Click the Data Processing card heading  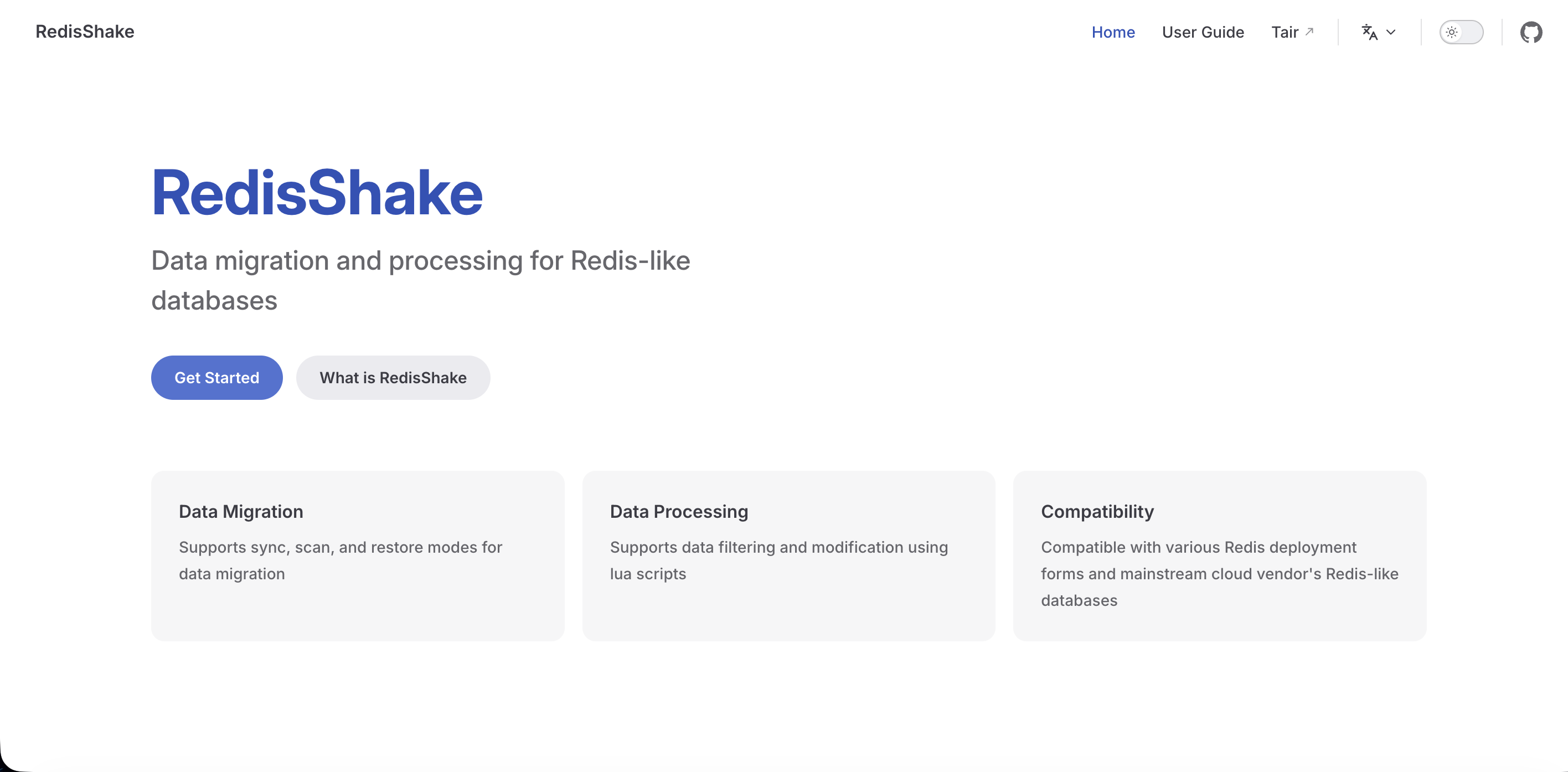[679, 511]
